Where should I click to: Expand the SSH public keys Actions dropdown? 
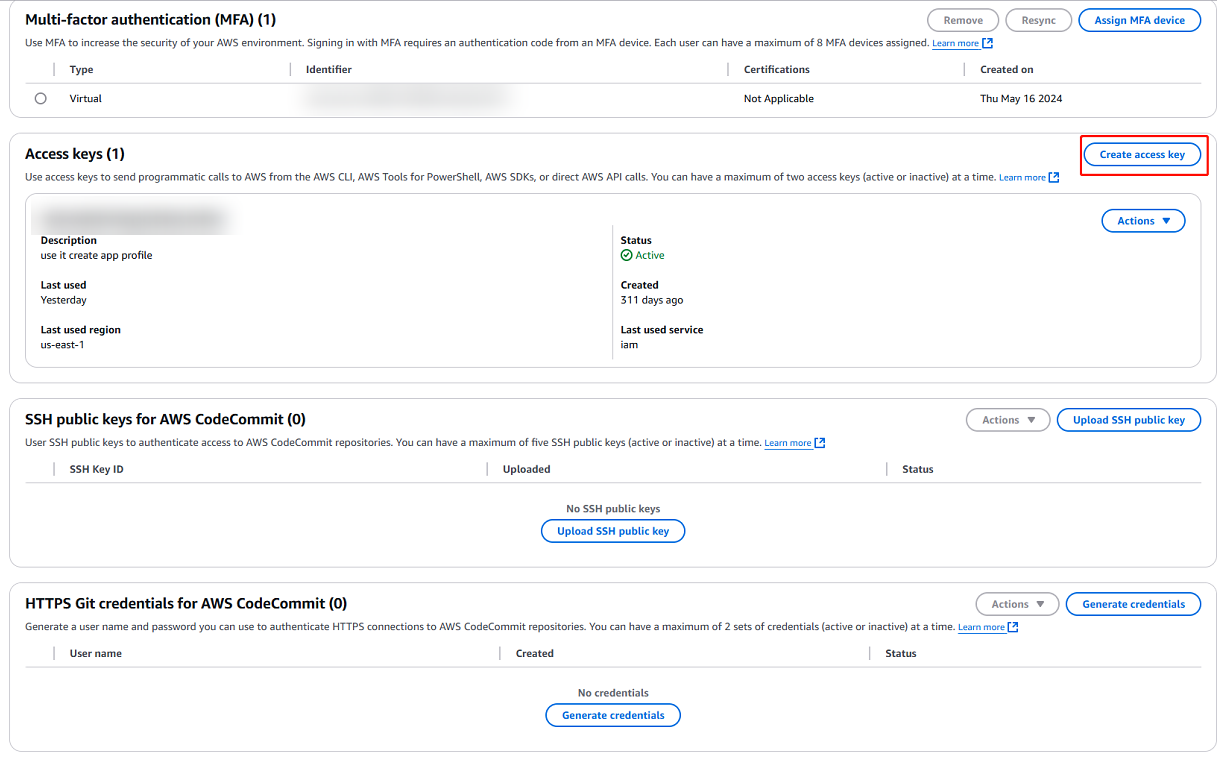point(1007,420)
